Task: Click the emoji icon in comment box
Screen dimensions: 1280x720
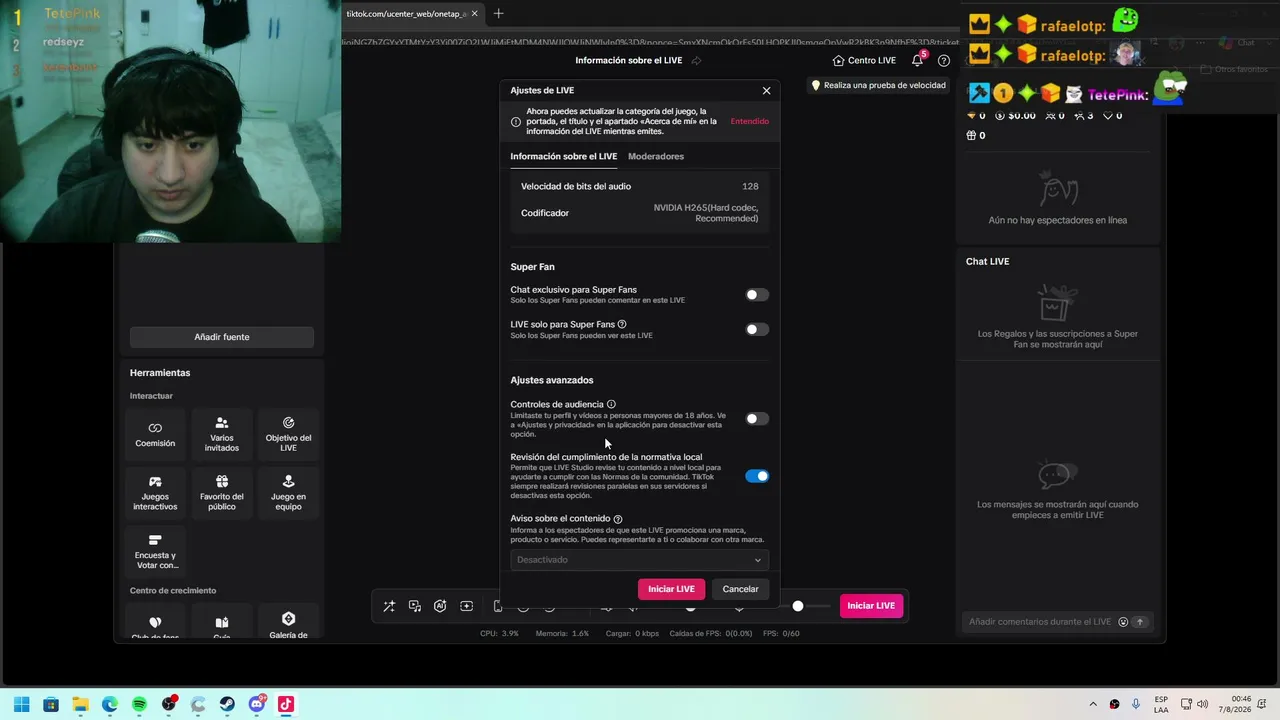Action: pyautogui.click(x=1123, y=622)
